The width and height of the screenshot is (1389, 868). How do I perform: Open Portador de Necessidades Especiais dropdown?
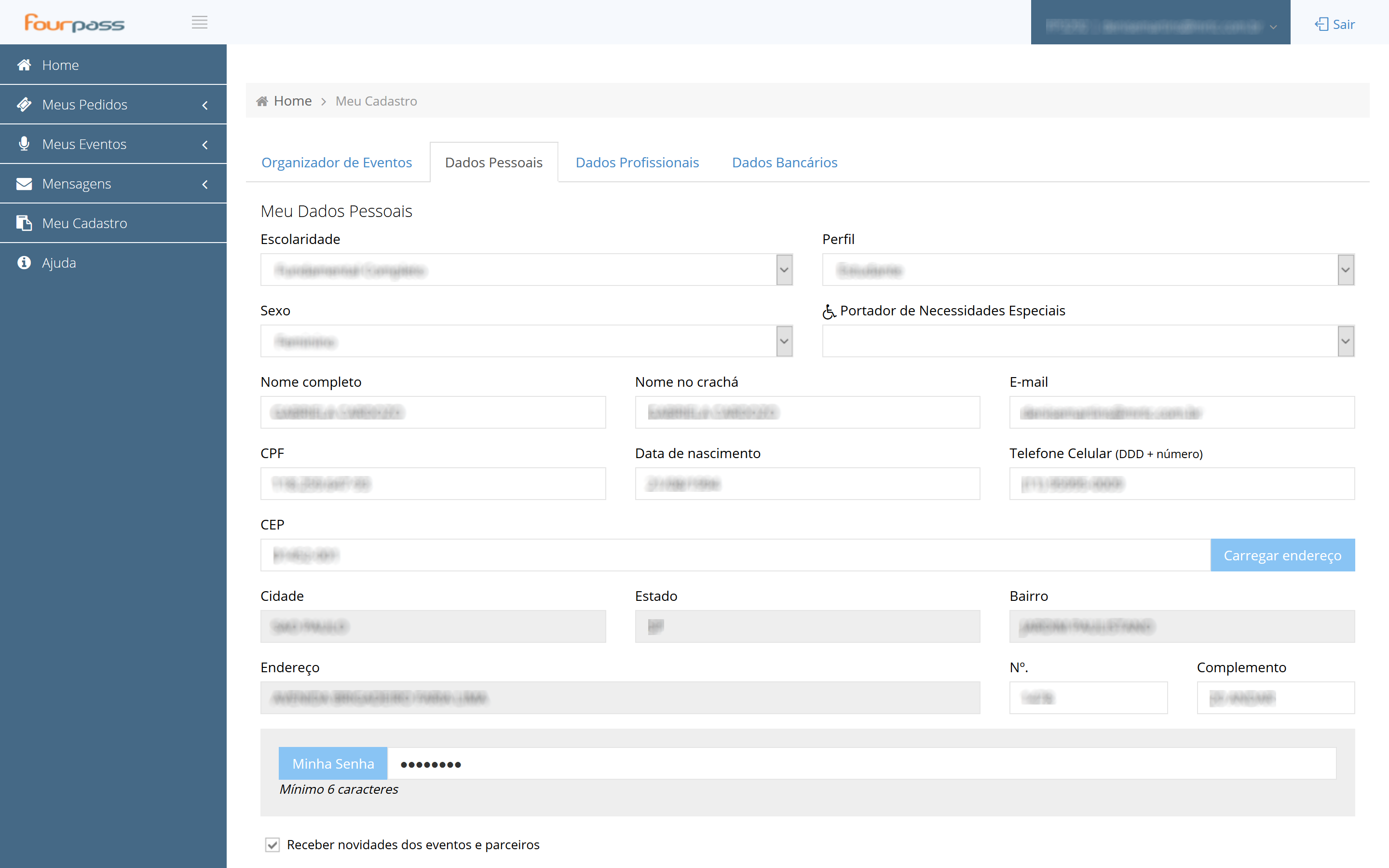click(1088, 341)
